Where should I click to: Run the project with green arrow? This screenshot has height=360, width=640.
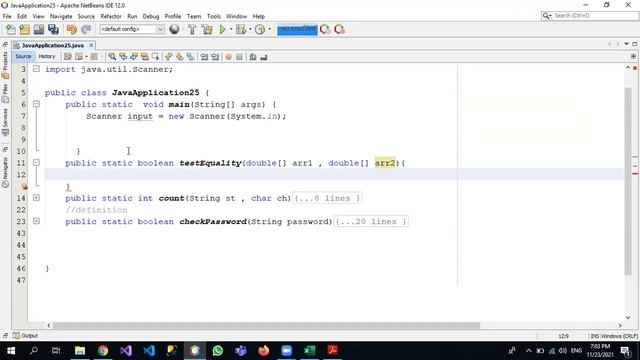(x=222, y=29)
